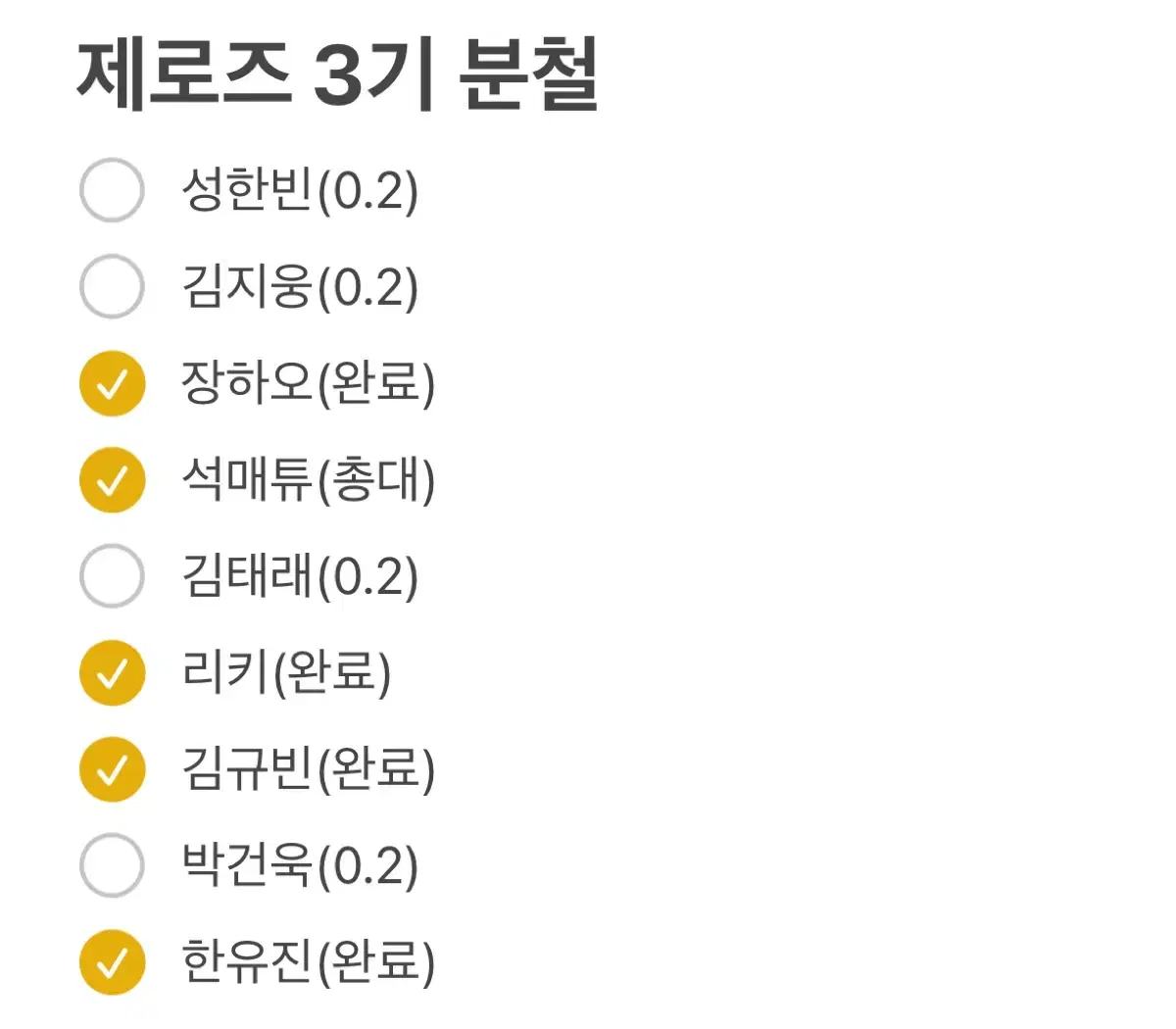This screenshot has height=1029, width=1176.
Task: Select the 김지웅(0.2) list item label
Action: (x=302, y=287)
